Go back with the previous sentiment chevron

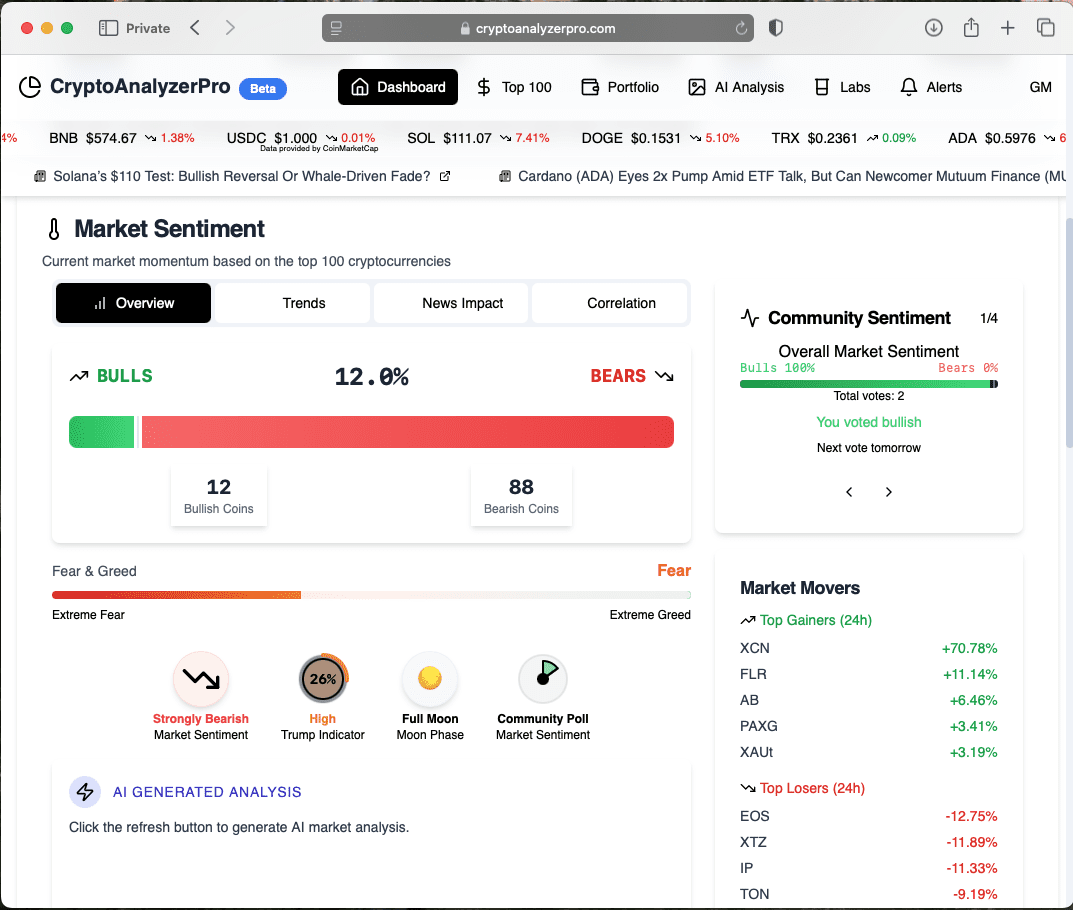pyautogui.click(x=849, y=492)
